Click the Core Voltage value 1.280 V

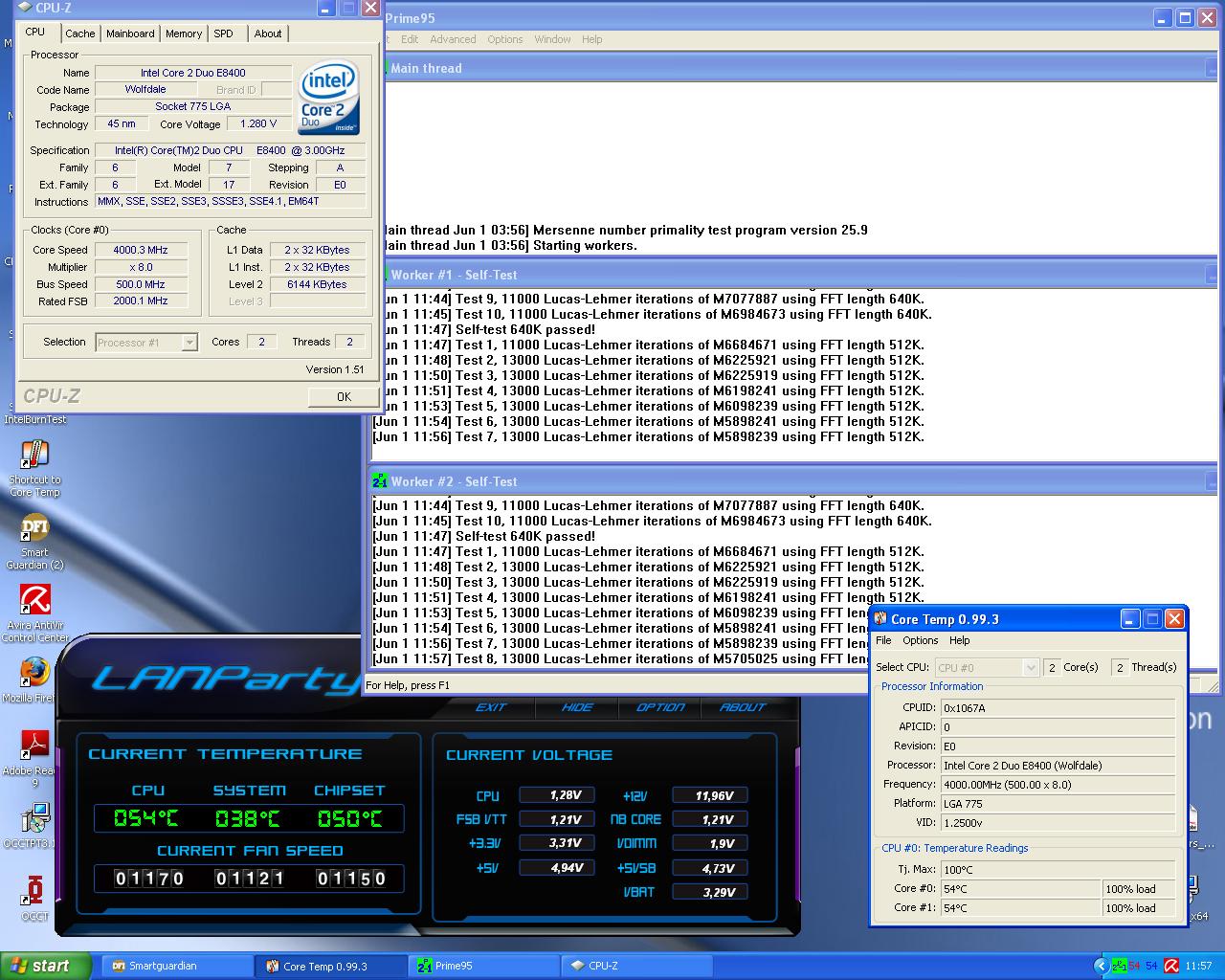259,124
